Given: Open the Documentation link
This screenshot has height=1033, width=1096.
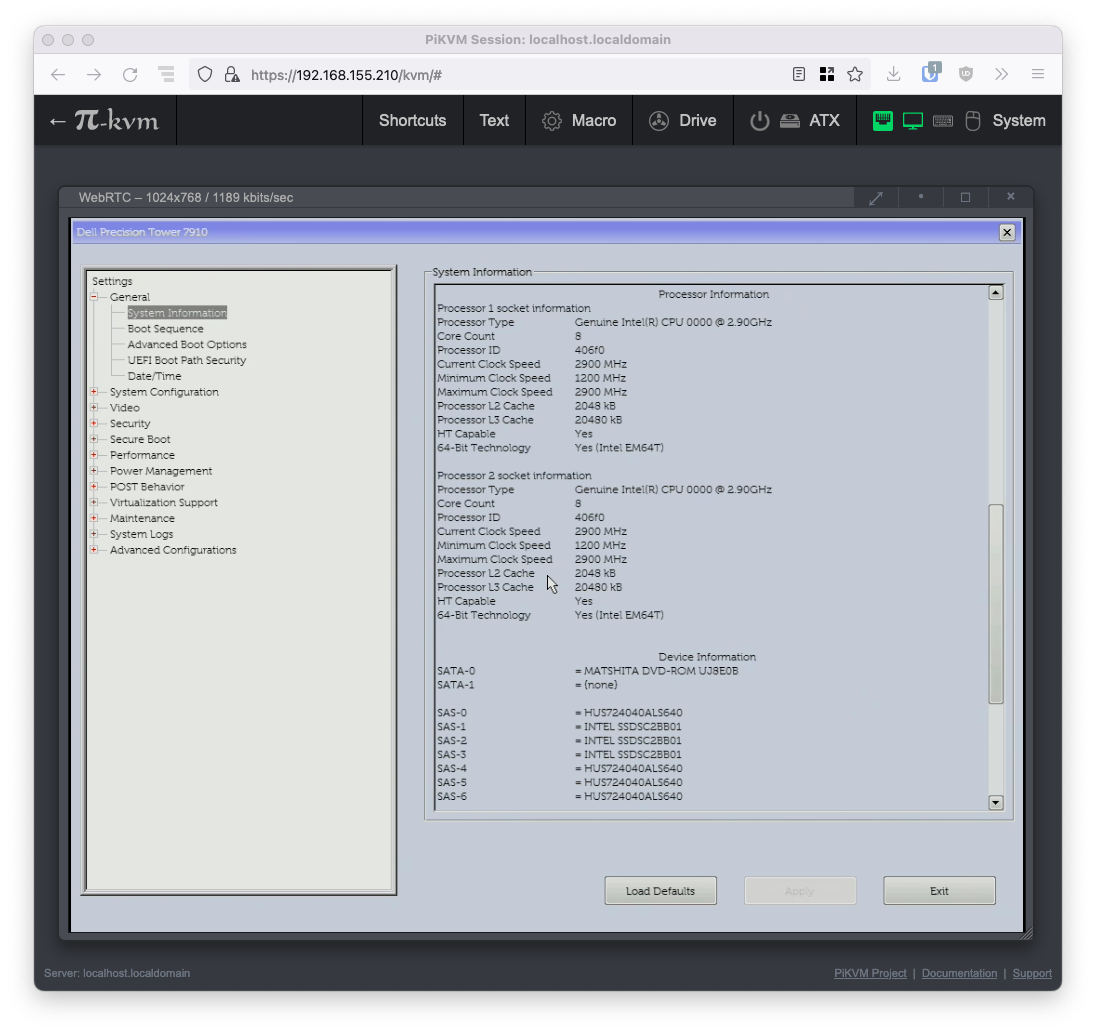Looking at the screenshot, I should coord(960,974).
